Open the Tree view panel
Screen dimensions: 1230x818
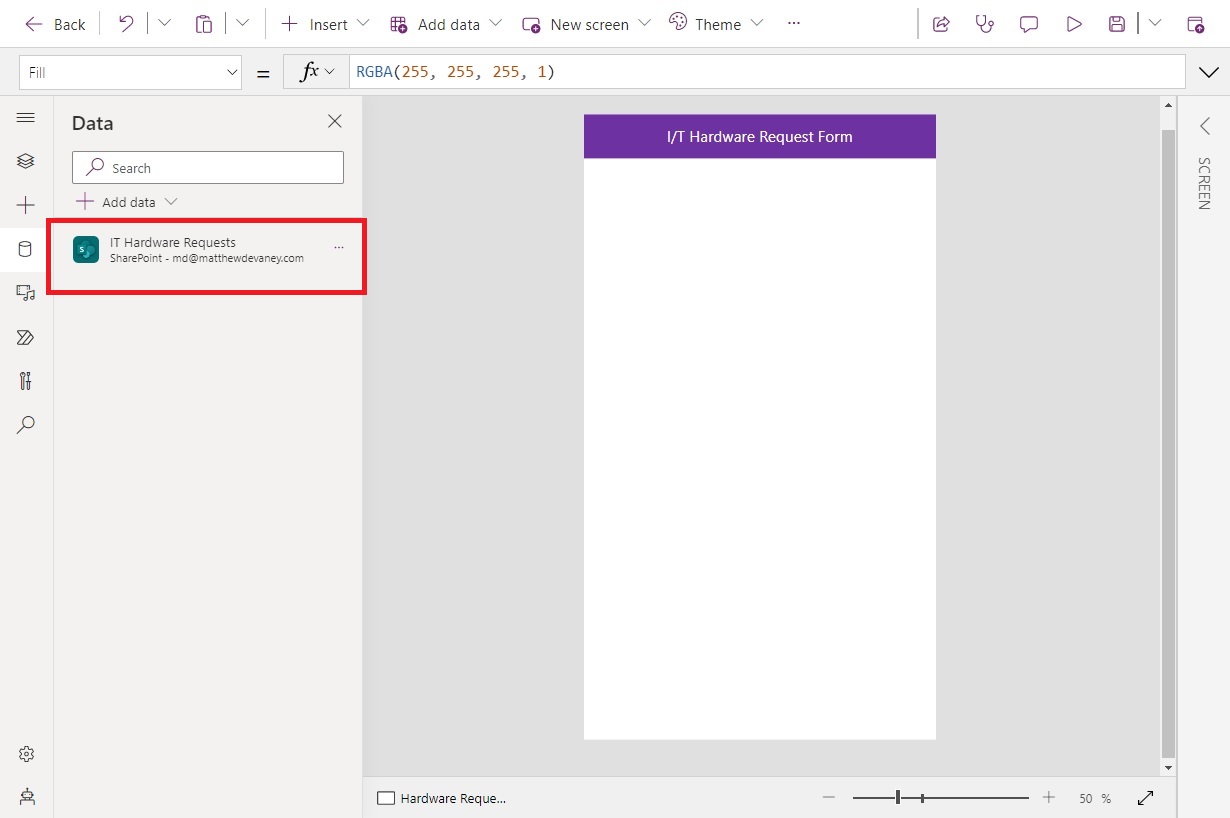[x=25, y=160]
